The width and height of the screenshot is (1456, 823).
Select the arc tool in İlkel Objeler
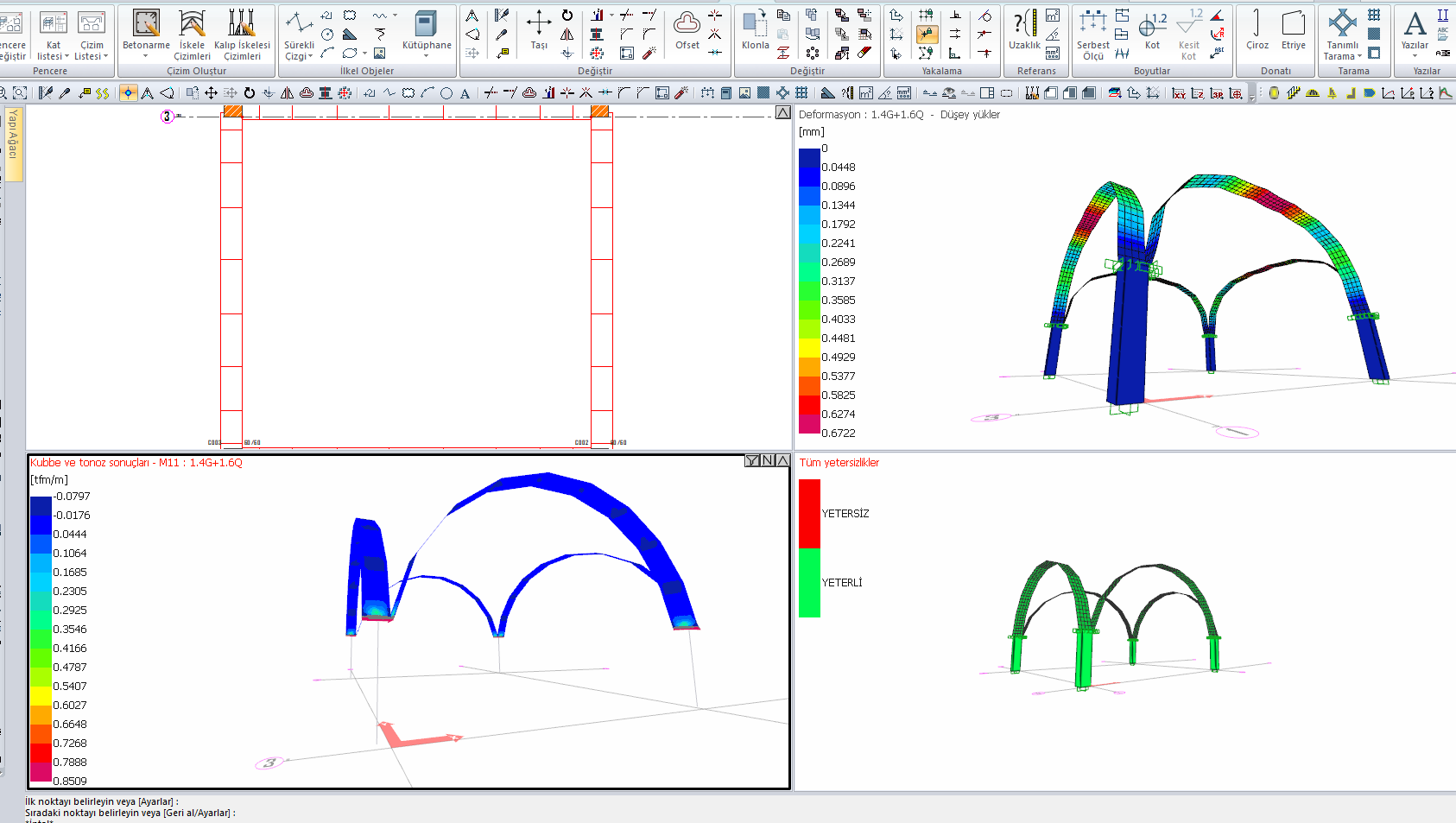[327, 53]
